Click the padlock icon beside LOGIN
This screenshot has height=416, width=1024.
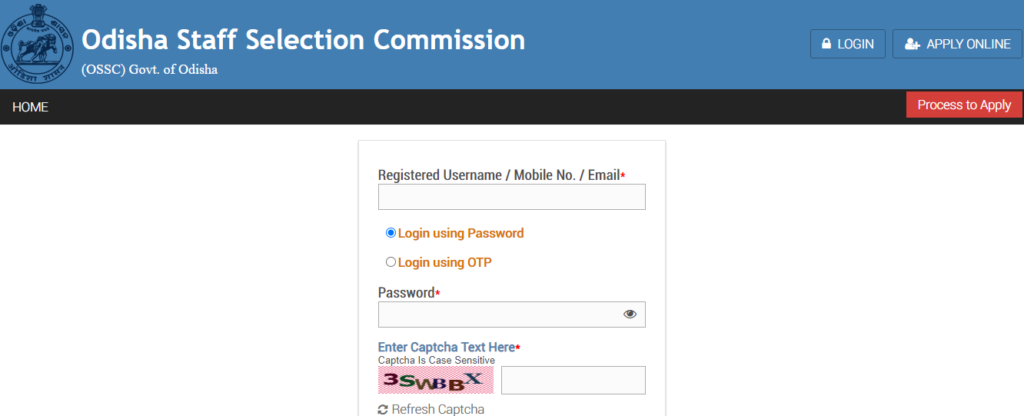tap(826, 44)
